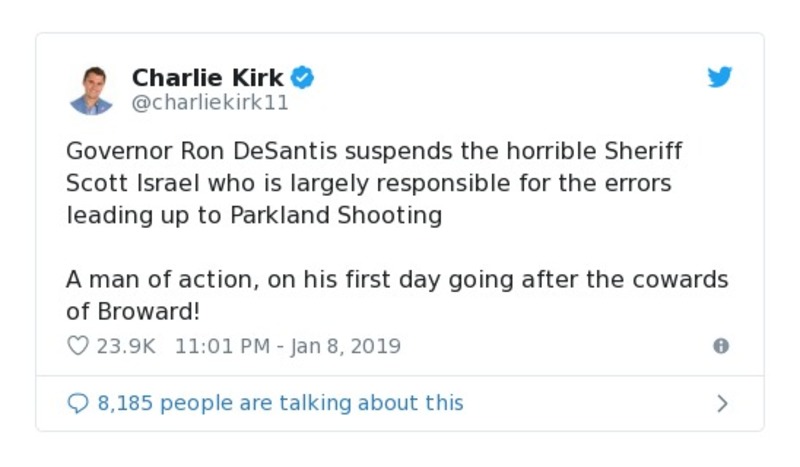Click the Twitter bird logo

(720, 77)
